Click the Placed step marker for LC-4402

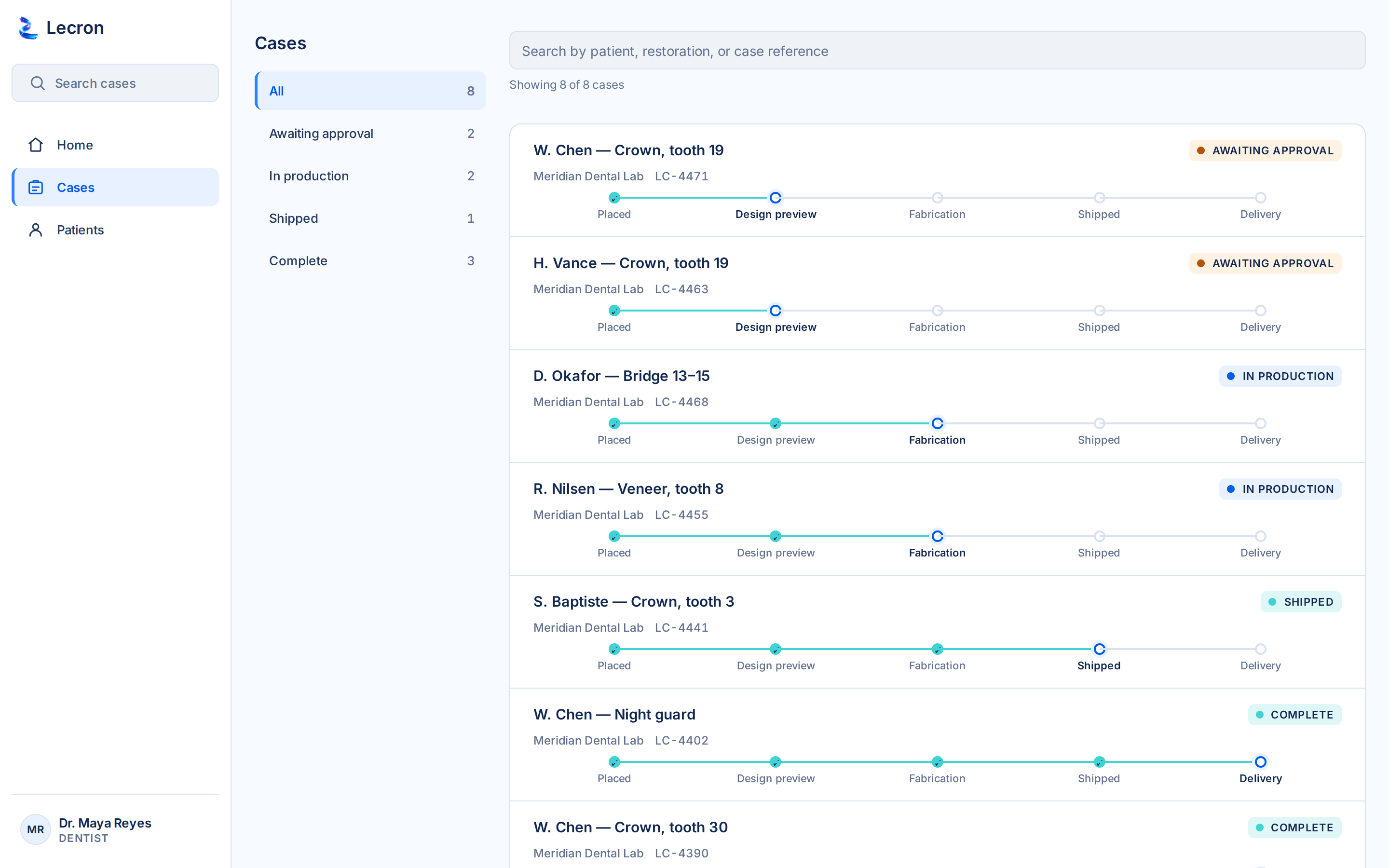[x=614, y=762]
